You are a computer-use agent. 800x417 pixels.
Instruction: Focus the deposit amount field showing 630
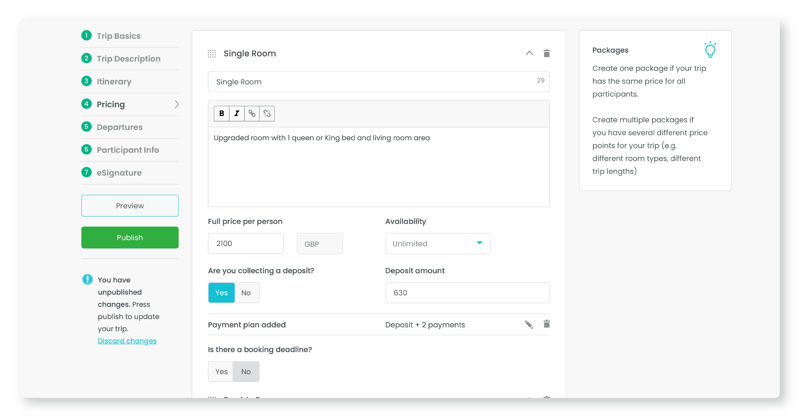pyautogui.click(x=467, y=292)
